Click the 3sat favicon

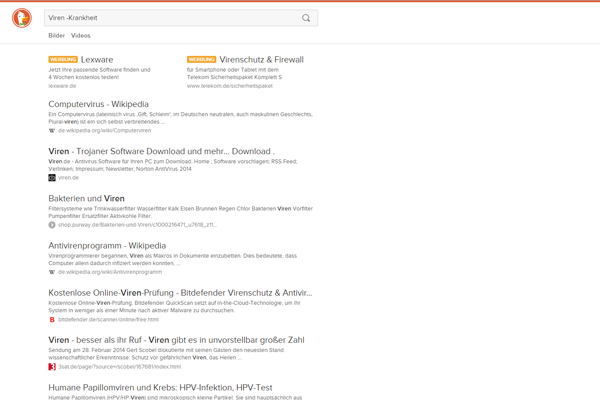coord(52,367)
